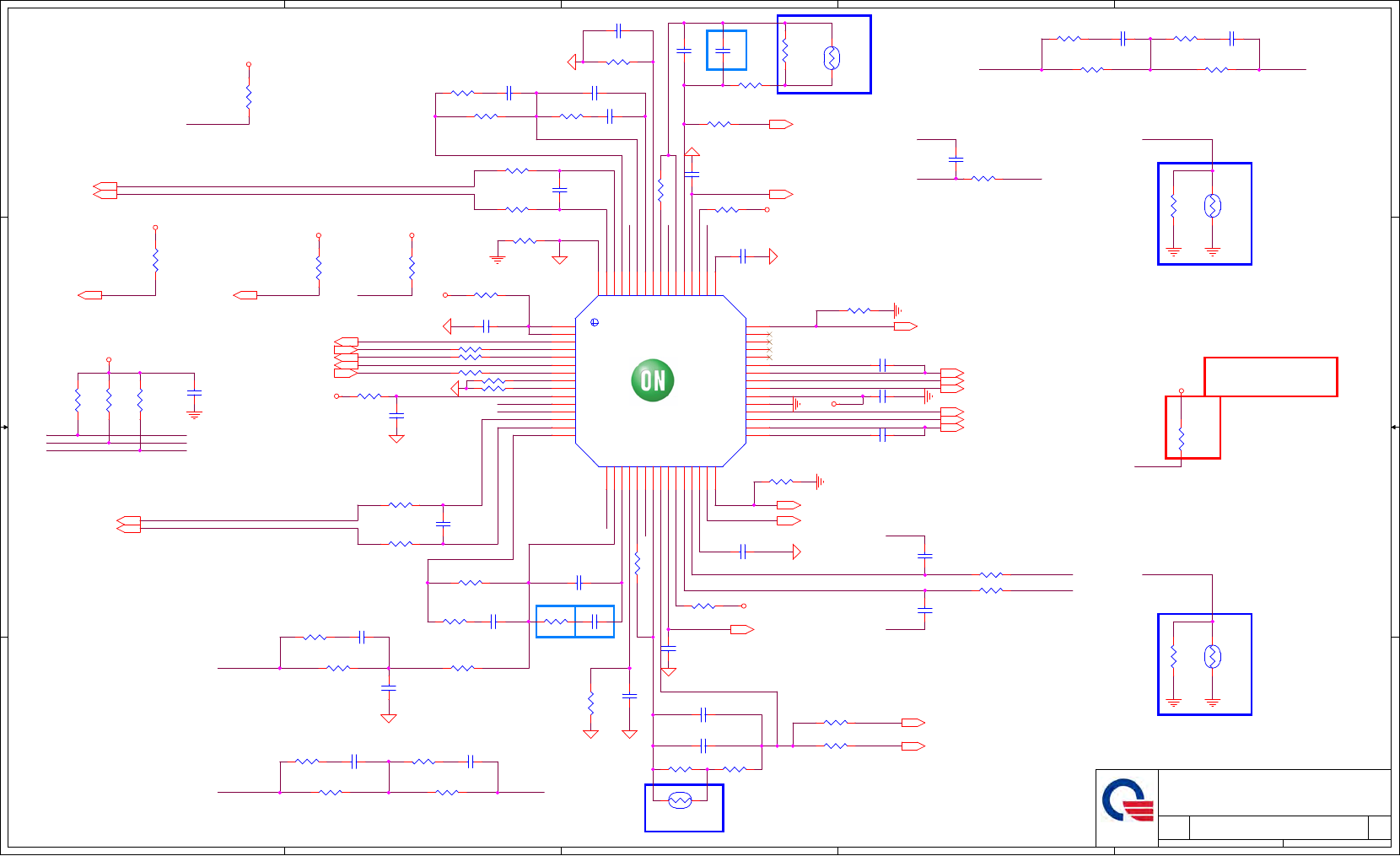Click the empty title field beside the Quanta logo
This screenshot has width=1400, height=856.
[x=1274, y=793]
